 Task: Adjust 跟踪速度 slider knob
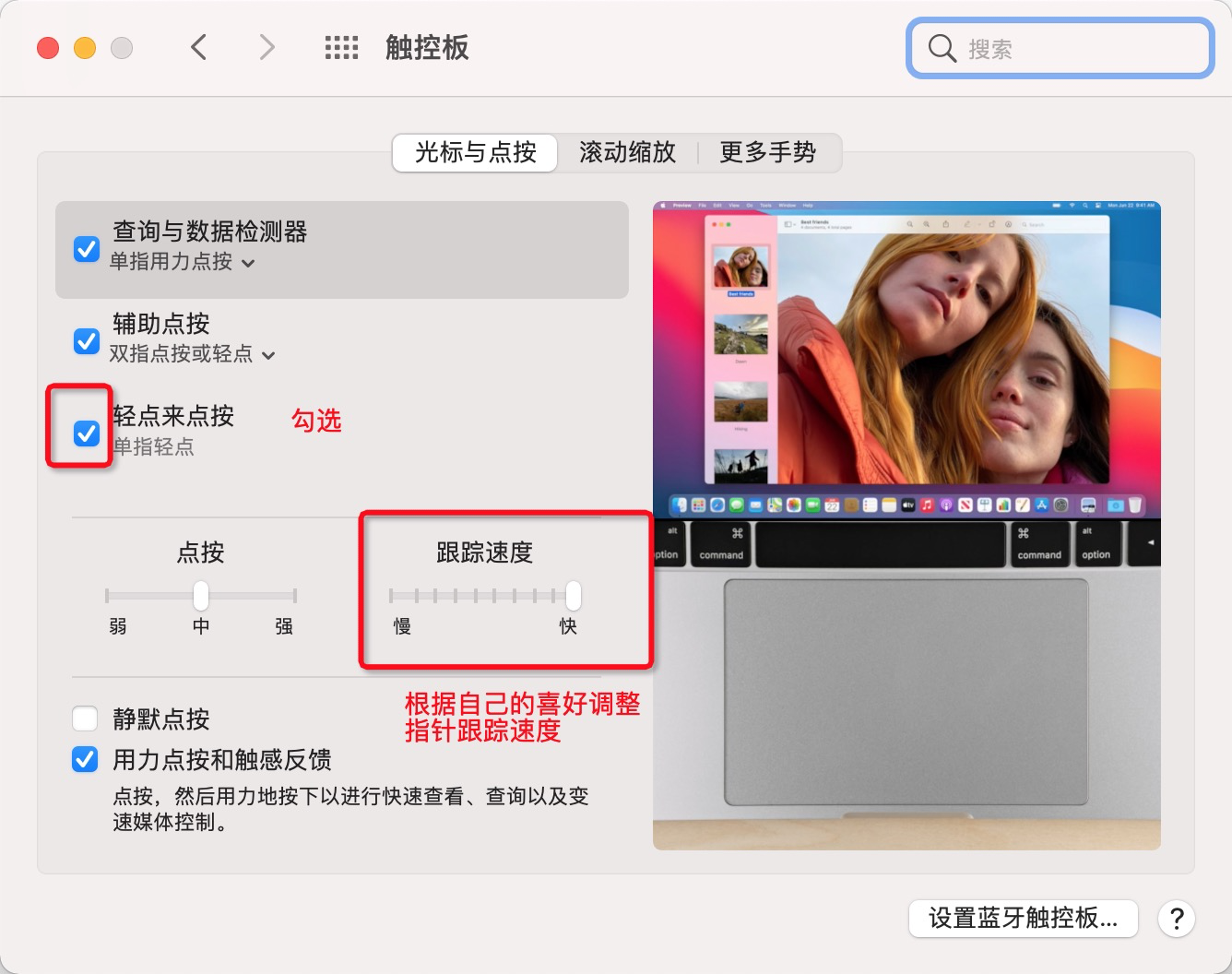point(574,596)
